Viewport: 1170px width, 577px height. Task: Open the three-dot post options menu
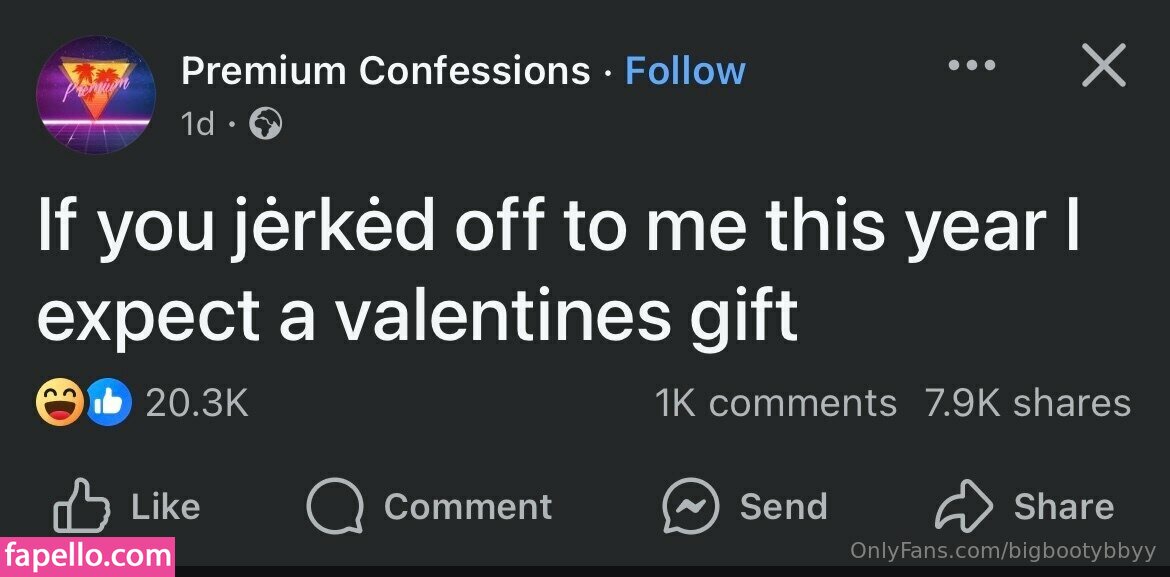click(972, 66)
